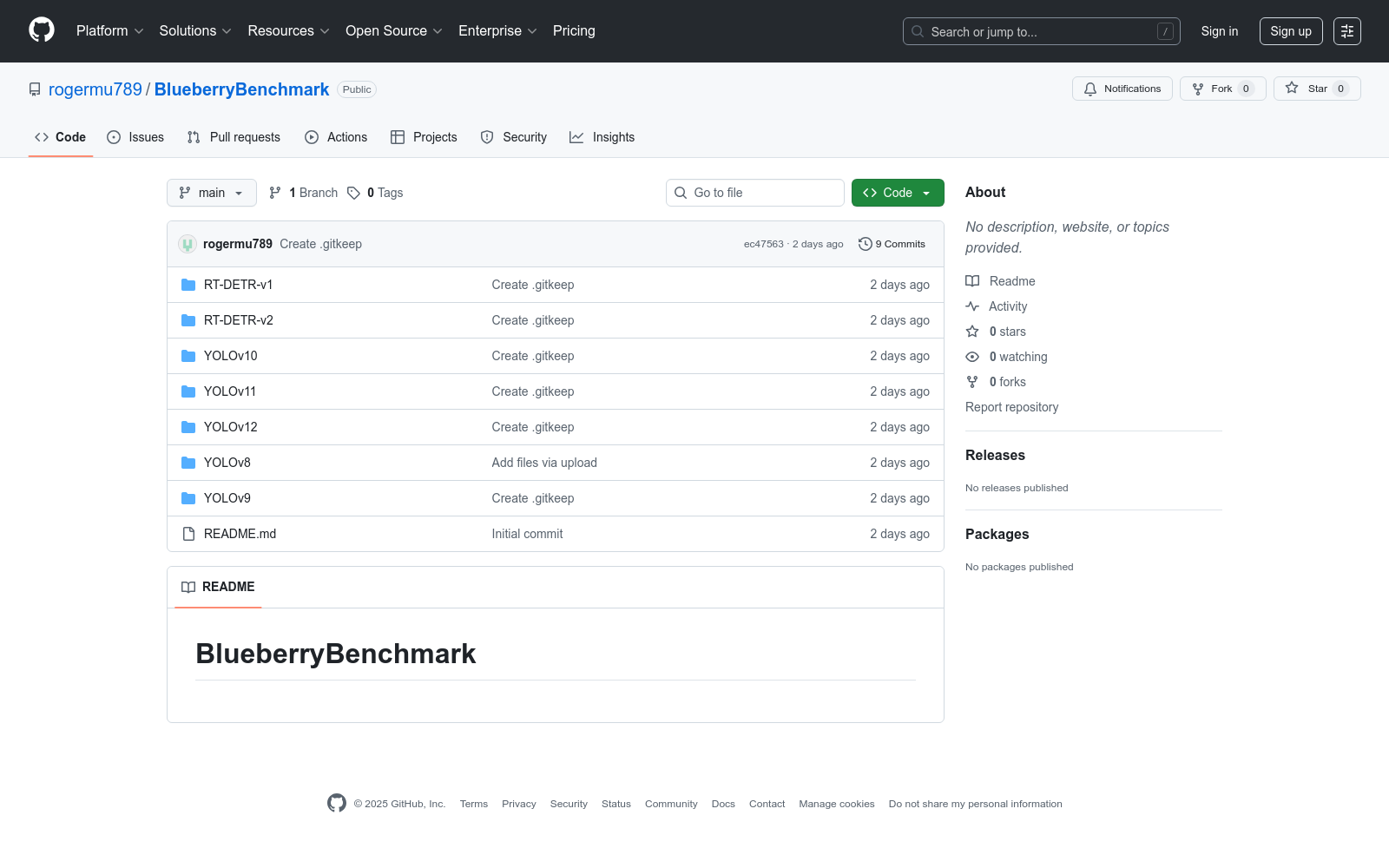Click the repository icon before rogermu789
Screen dimensions: 1389x868
pos(35,89)
